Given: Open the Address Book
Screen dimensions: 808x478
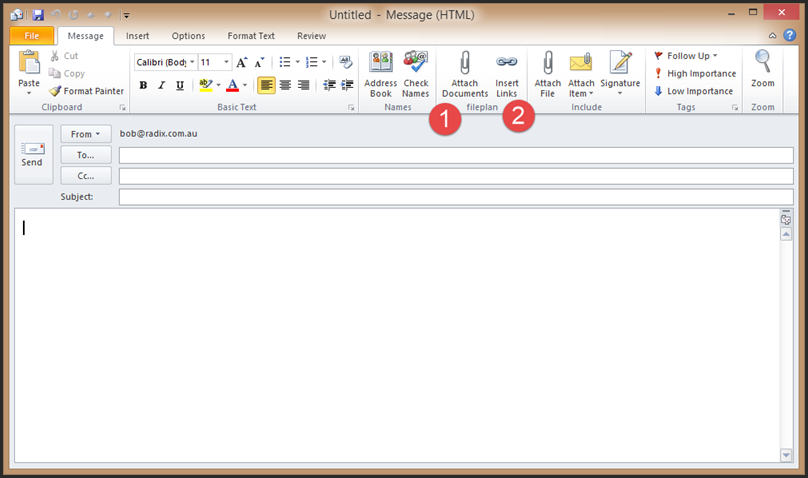Looking at the screenshot, I should (x=380, y=74).
